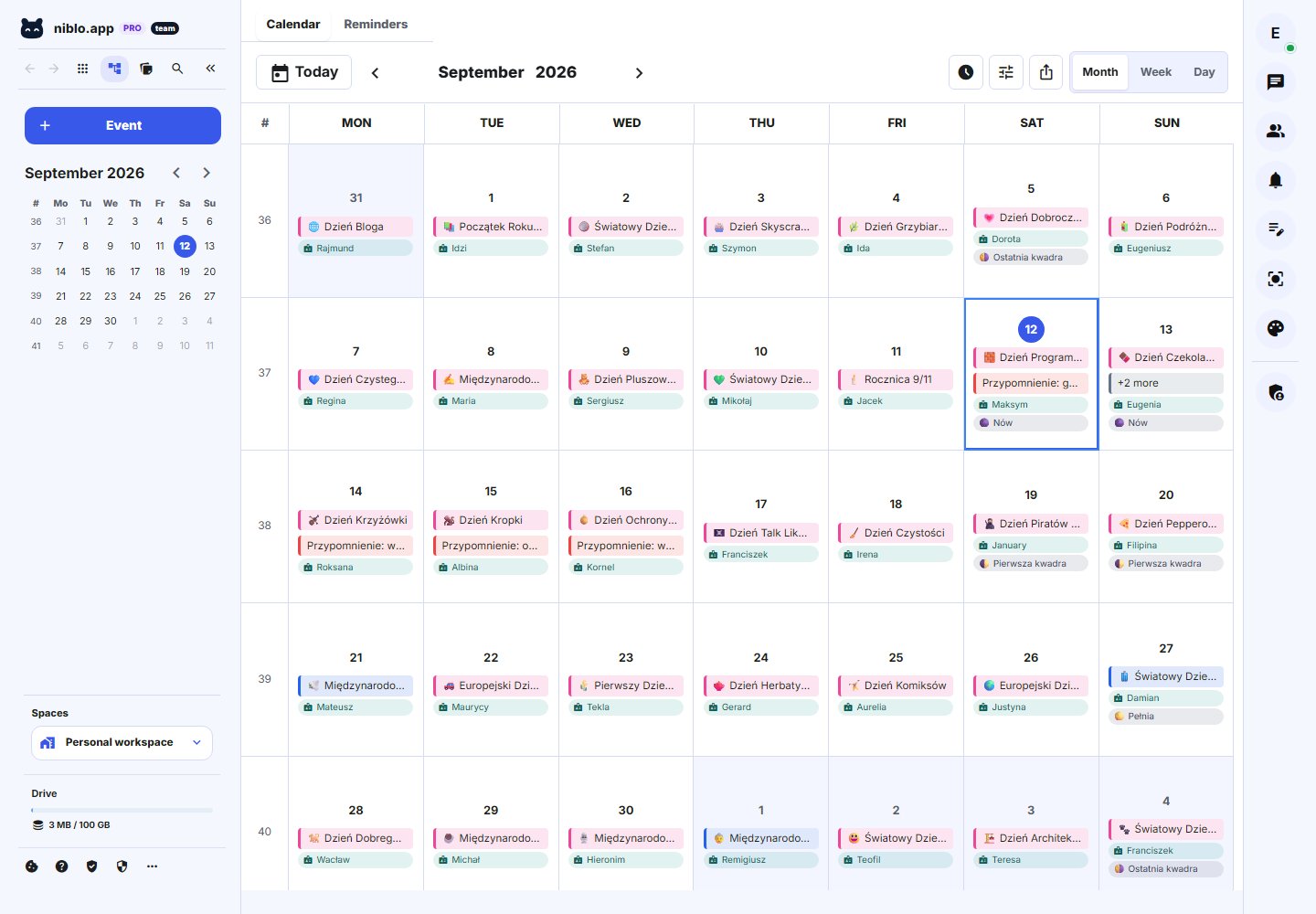Viewport: 1316px width, 914px height.
Task: Select the Calendar tab
Action: point(293,25)
